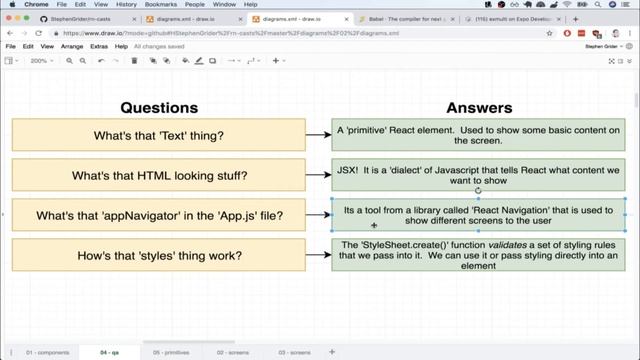
Task: Switch to the 05 - primitives page tab
Action: coord(171,352)
